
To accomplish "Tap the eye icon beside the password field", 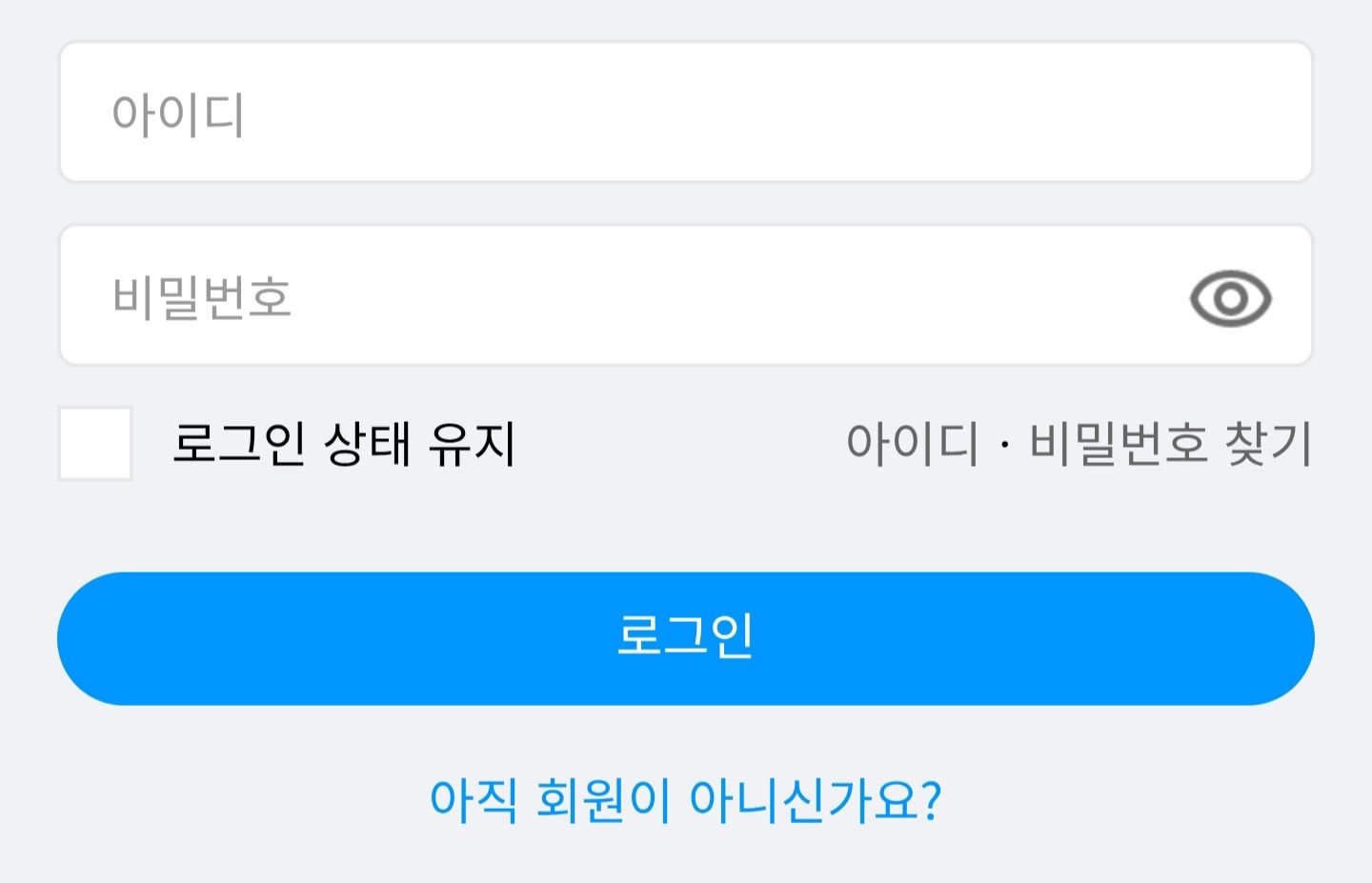I will [1230, 298].
